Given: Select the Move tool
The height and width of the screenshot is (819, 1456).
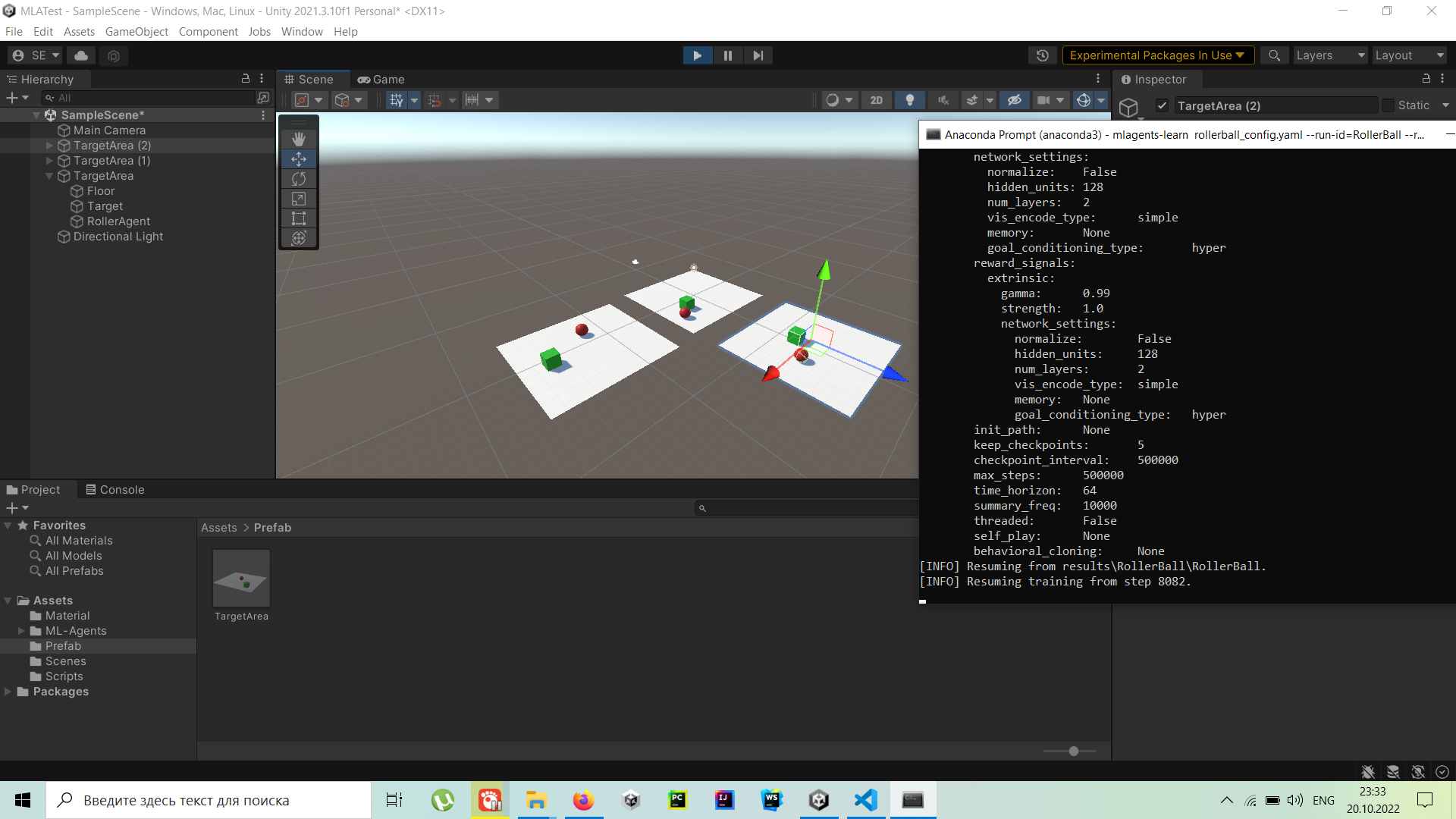Looking at the screenshot, I should pos(299,159).
